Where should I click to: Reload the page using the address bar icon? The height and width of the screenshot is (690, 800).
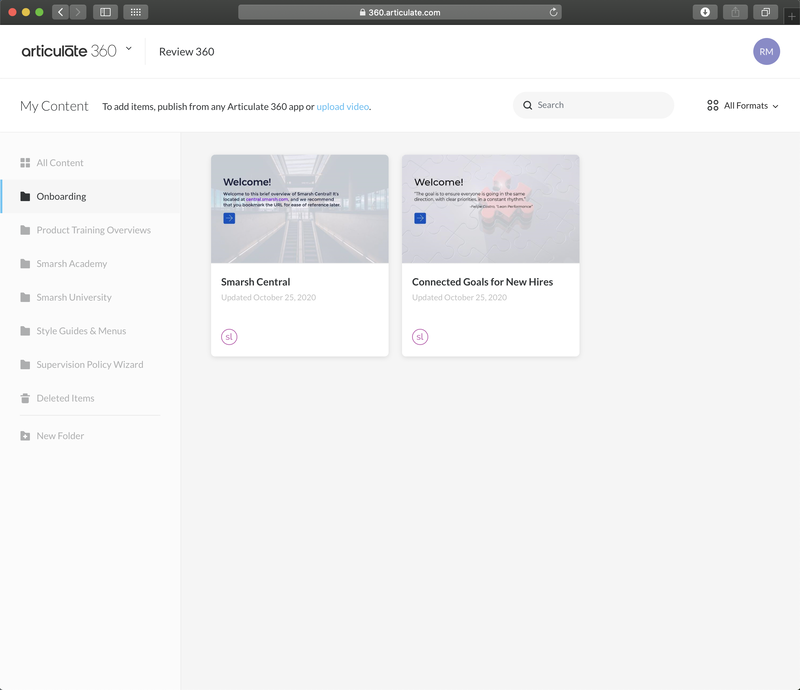(x=554, y=13)
